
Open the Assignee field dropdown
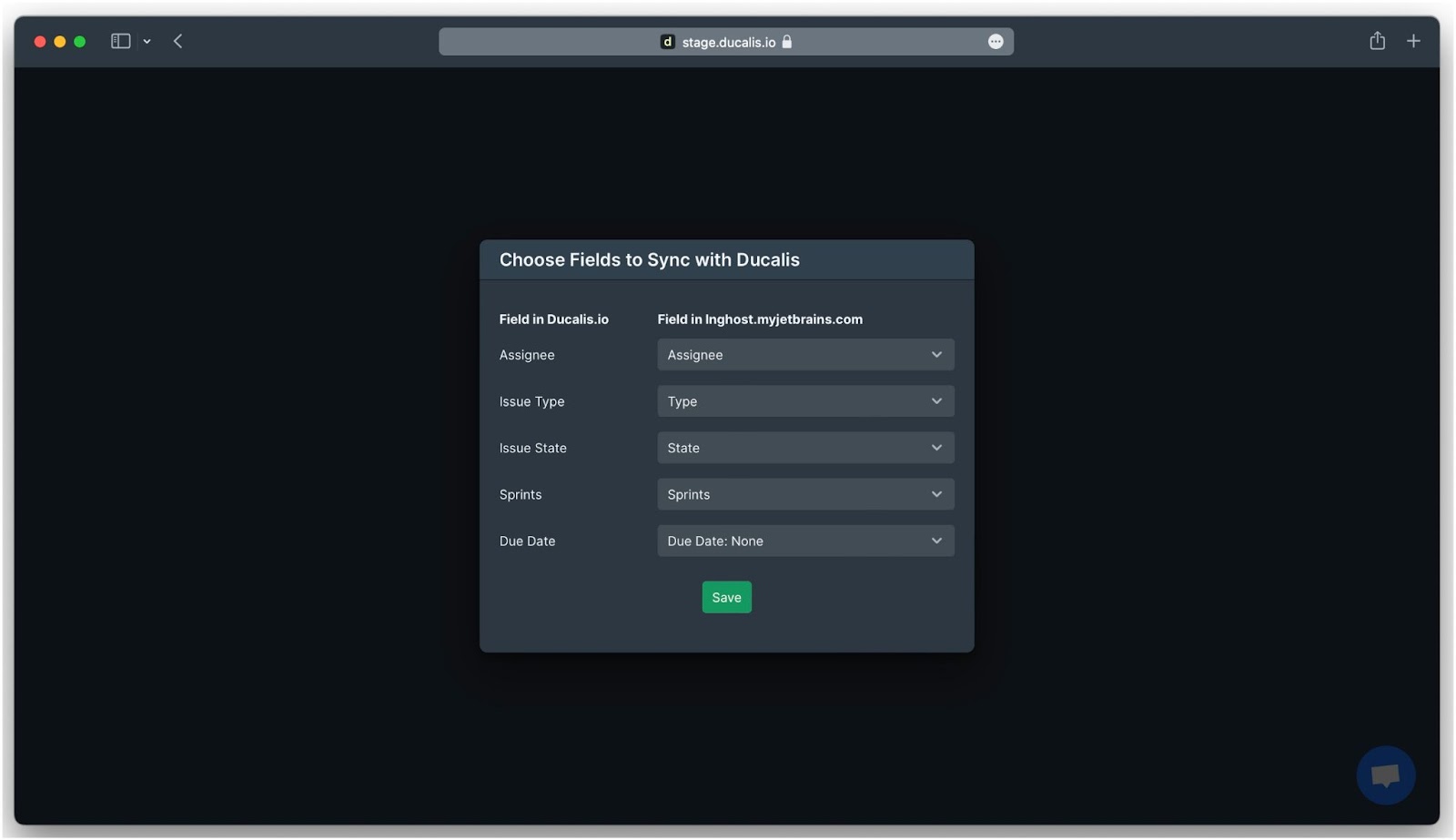(x=805, y=355)
